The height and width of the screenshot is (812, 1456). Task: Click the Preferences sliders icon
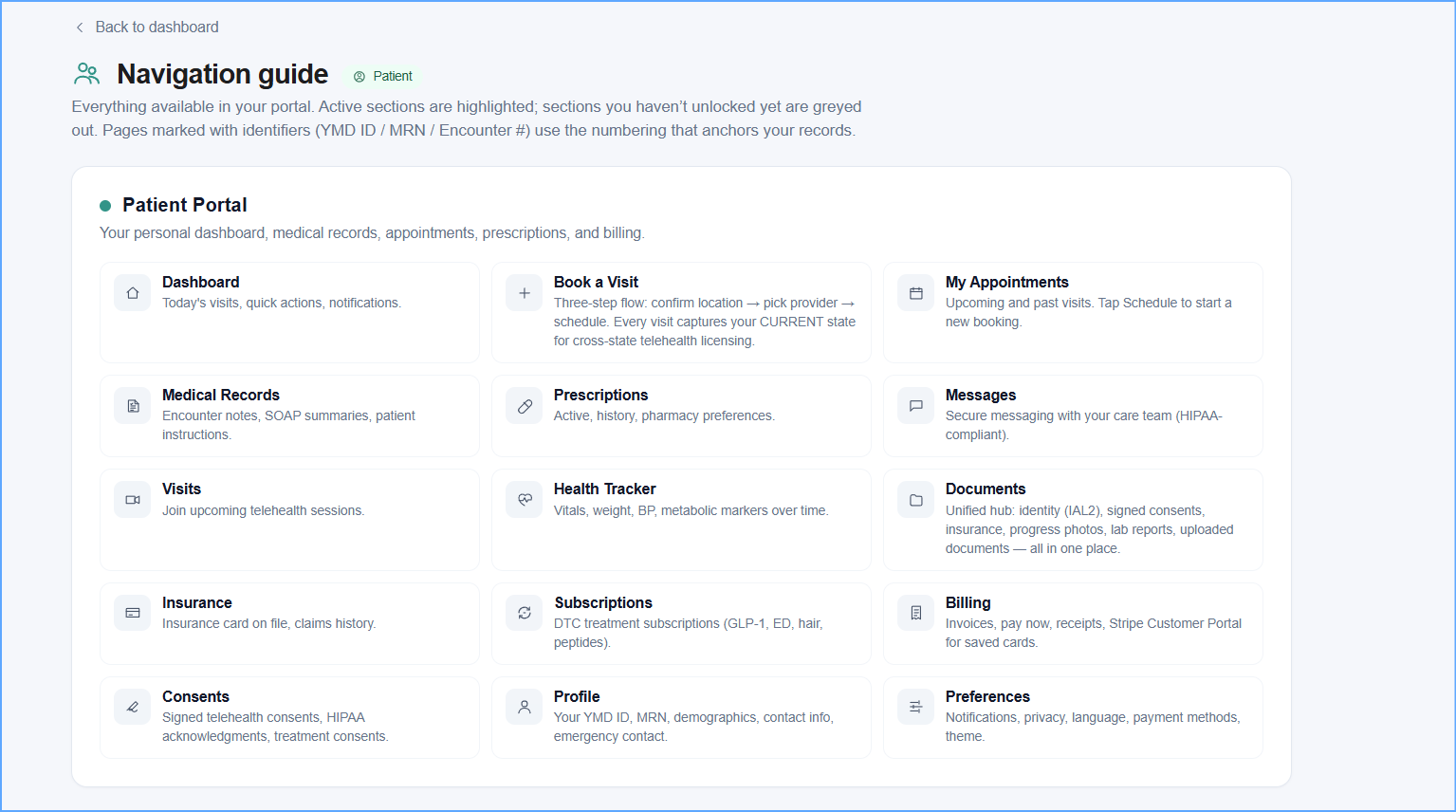pos(916,707)
